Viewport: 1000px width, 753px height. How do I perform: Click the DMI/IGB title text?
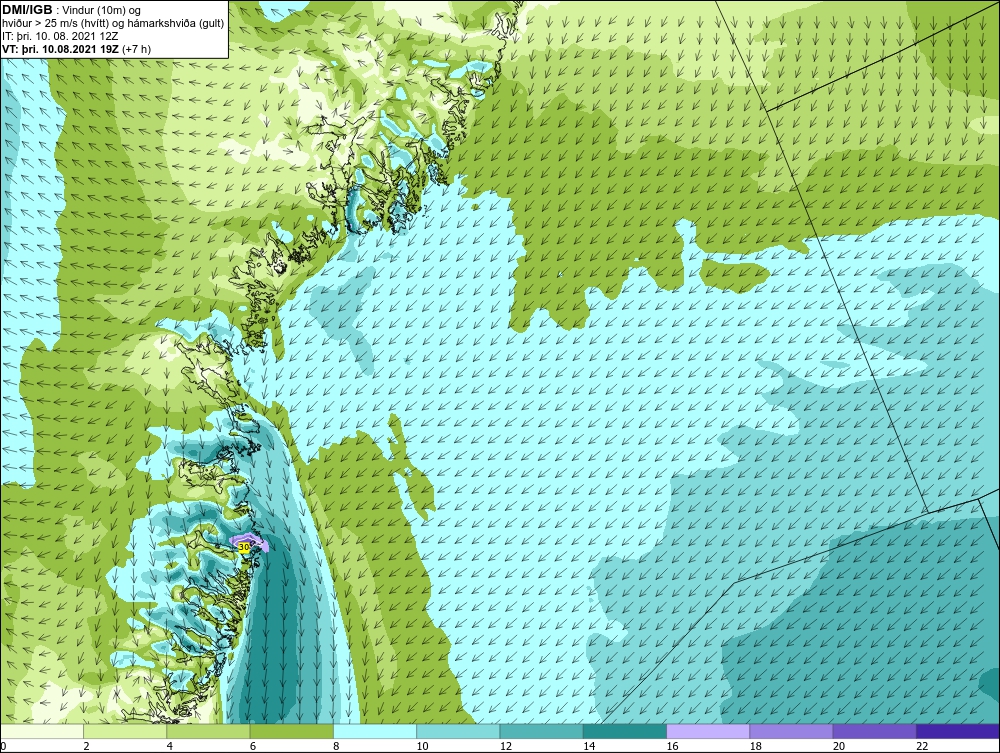coord(27,10)
